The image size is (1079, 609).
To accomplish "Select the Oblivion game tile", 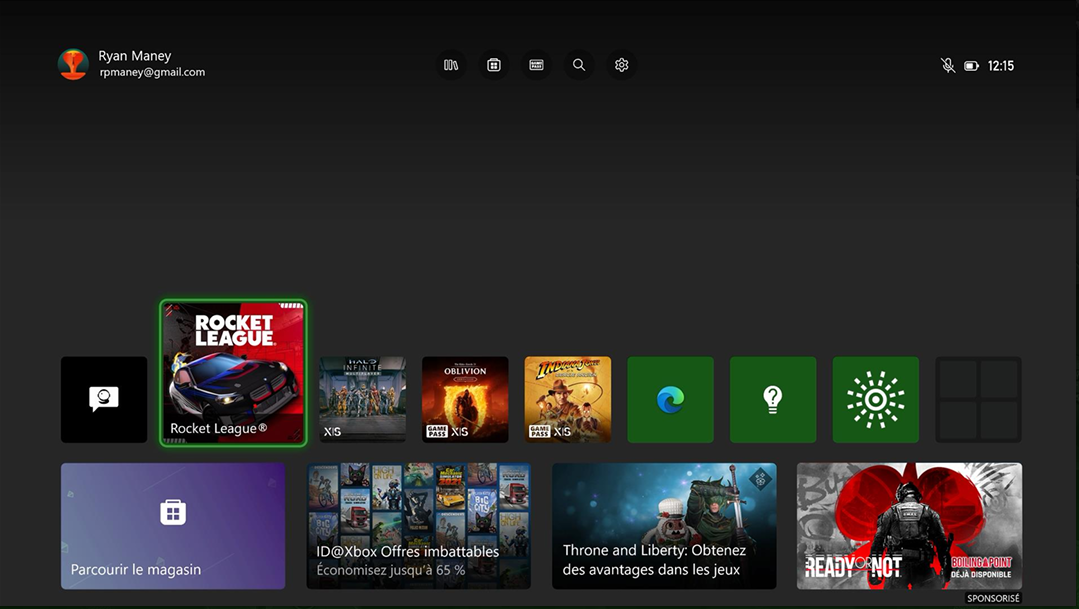I will pyautogui.click(x=465, y=400).
